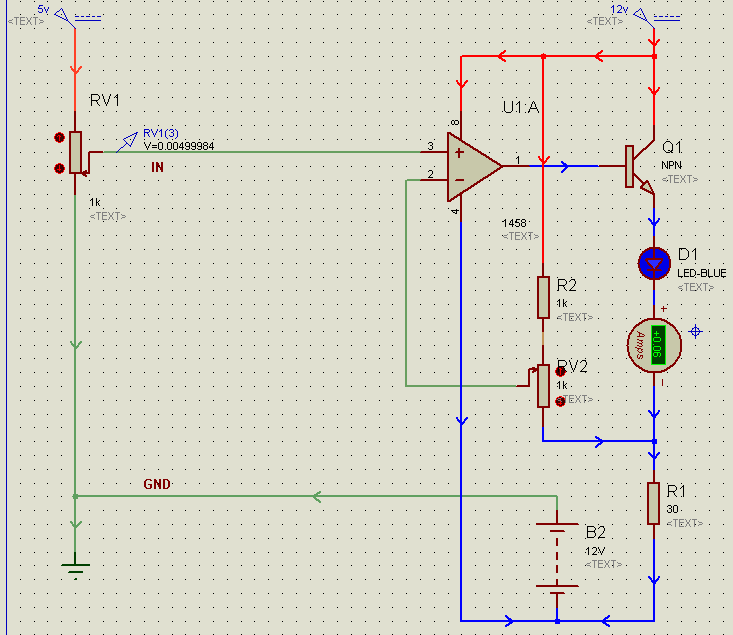
Task: Select the ground symbol under RV1
Action: (75, 567)
